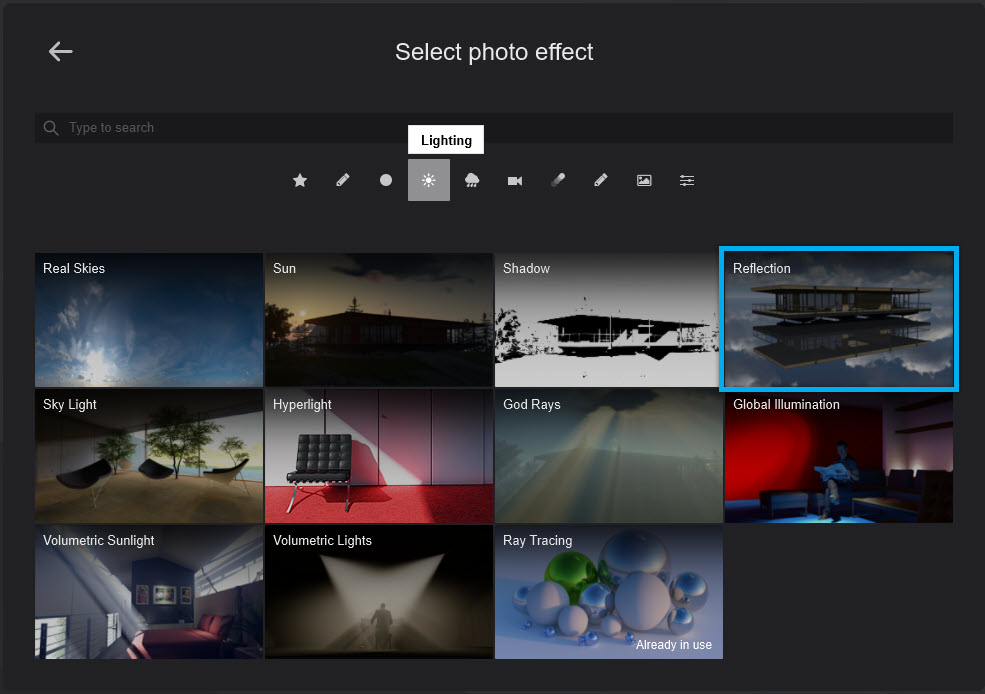Click the video camera effects category icon
This screenshot has width=985, height=694.
[514, 180]
